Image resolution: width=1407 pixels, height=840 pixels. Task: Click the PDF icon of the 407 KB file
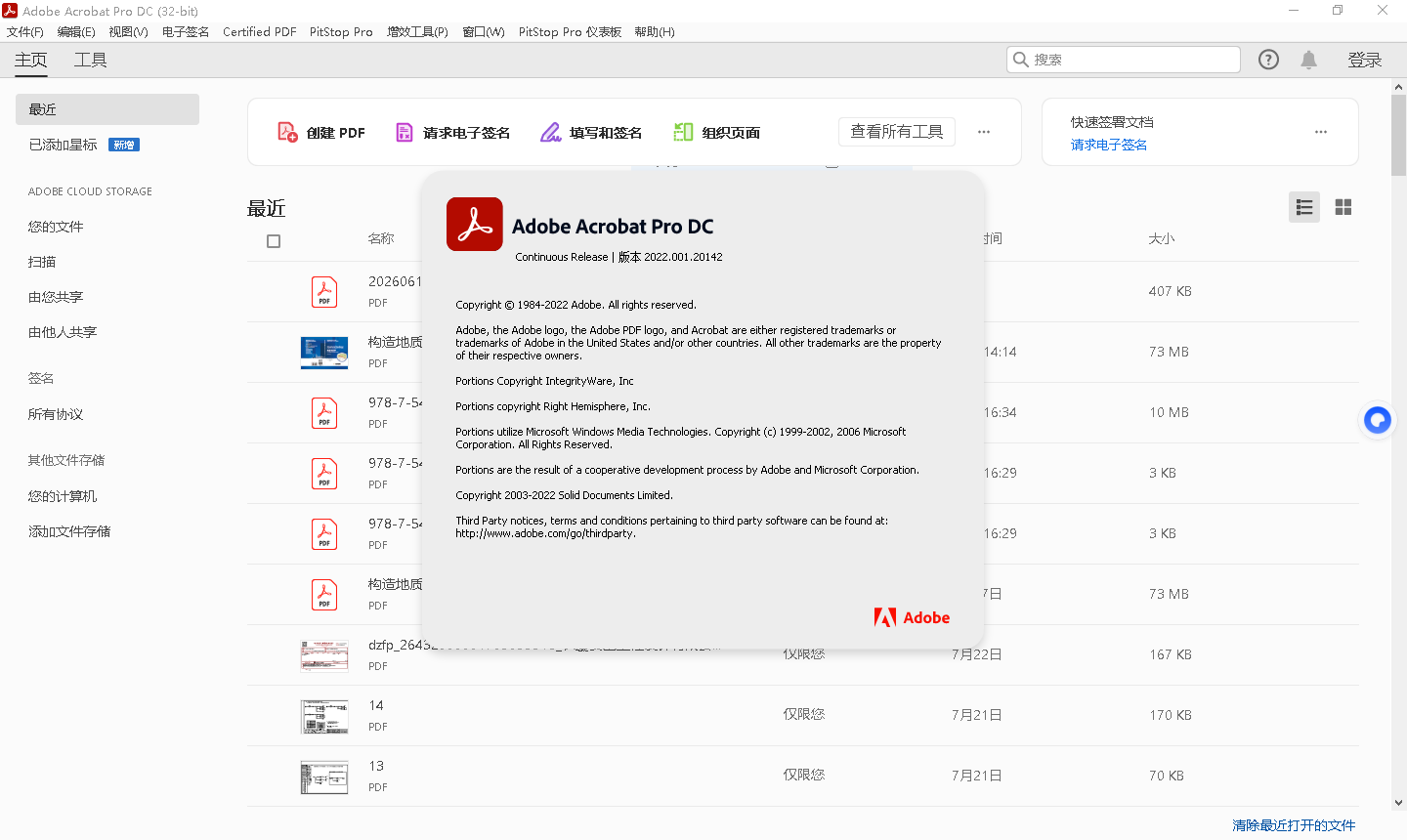[324, 292]
